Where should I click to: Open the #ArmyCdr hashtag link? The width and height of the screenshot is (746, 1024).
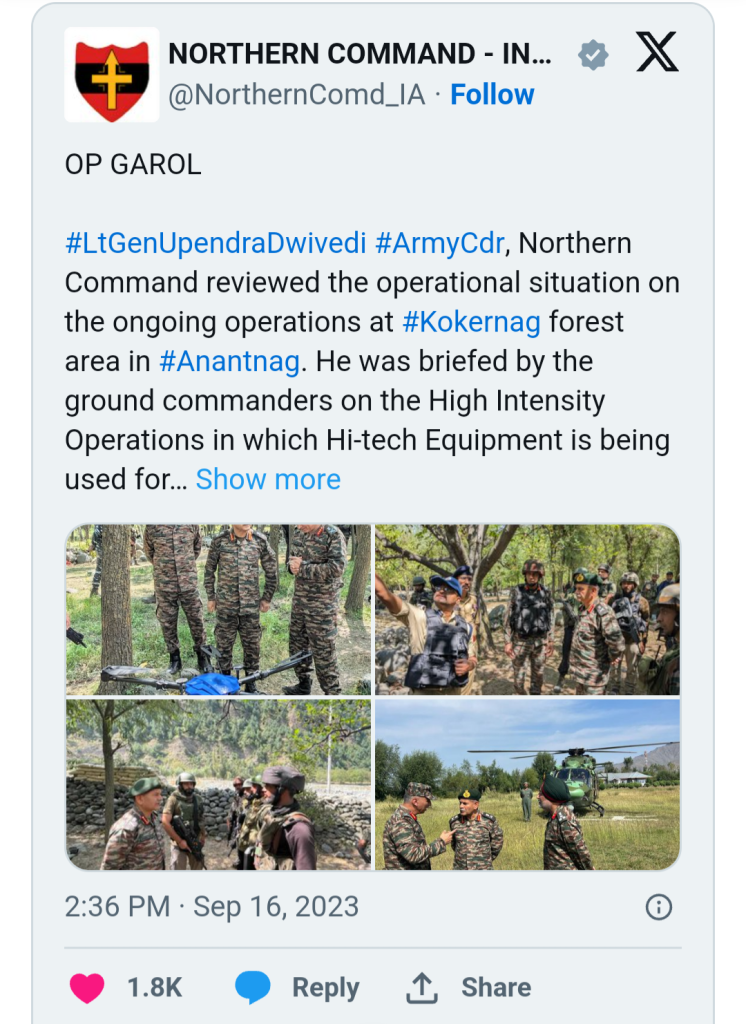[x=440, y=244]
